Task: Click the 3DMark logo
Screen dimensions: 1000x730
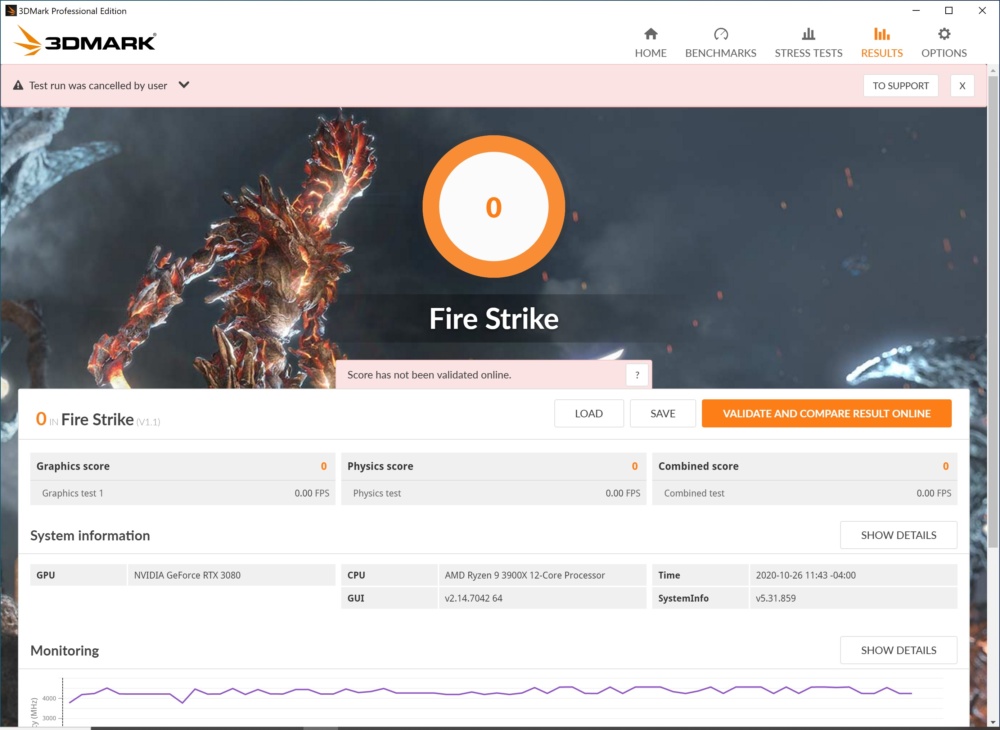Action: pyautogui.click(x=85, y=41)
